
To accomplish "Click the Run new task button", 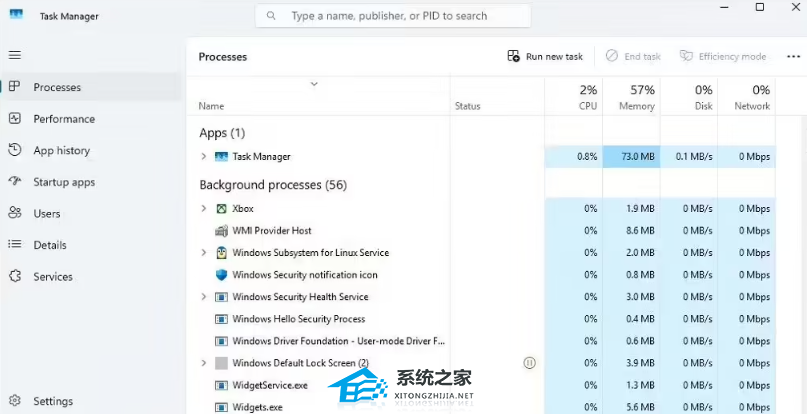I will (545, 57).
